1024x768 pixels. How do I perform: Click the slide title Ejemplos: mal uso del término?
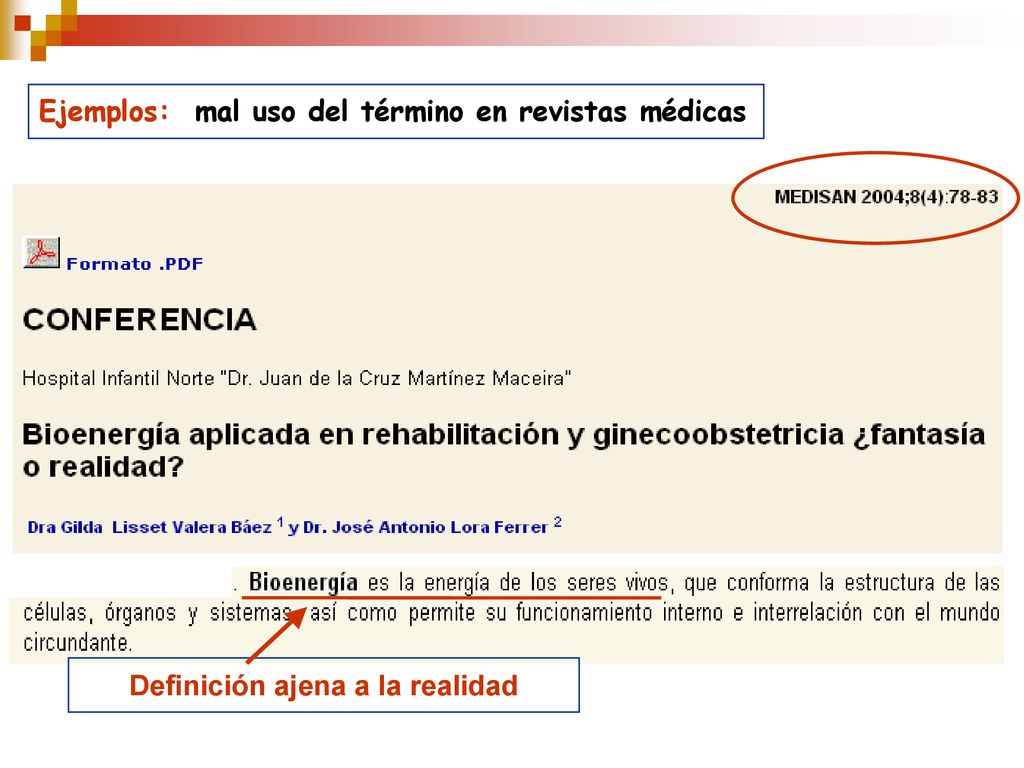pyautogui.click(x=396, y=111)
